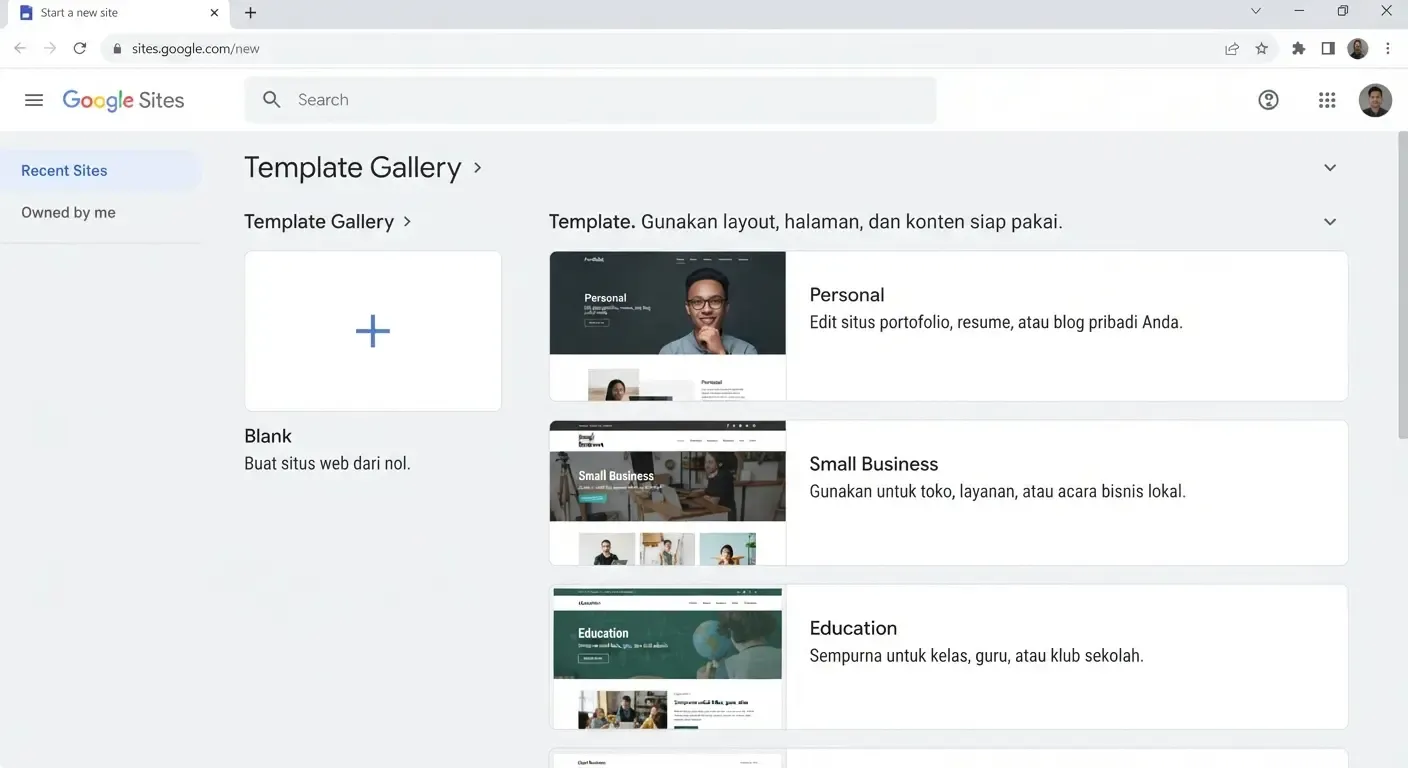Switch to the Start a new site tab
The width and height of the screenshot is (1408, 768).
117,13
